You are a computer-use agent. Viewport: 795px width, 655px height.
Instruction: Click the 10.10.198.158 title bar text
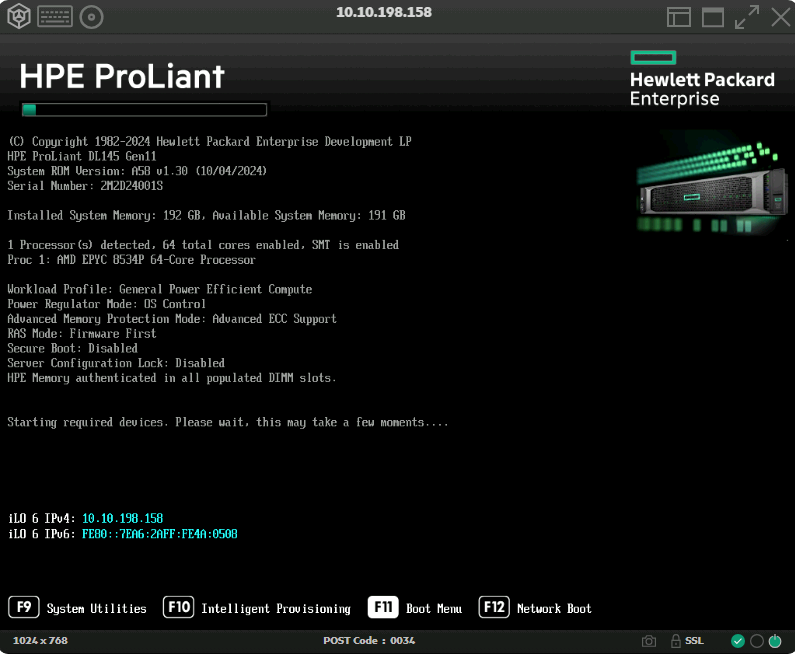384,12
